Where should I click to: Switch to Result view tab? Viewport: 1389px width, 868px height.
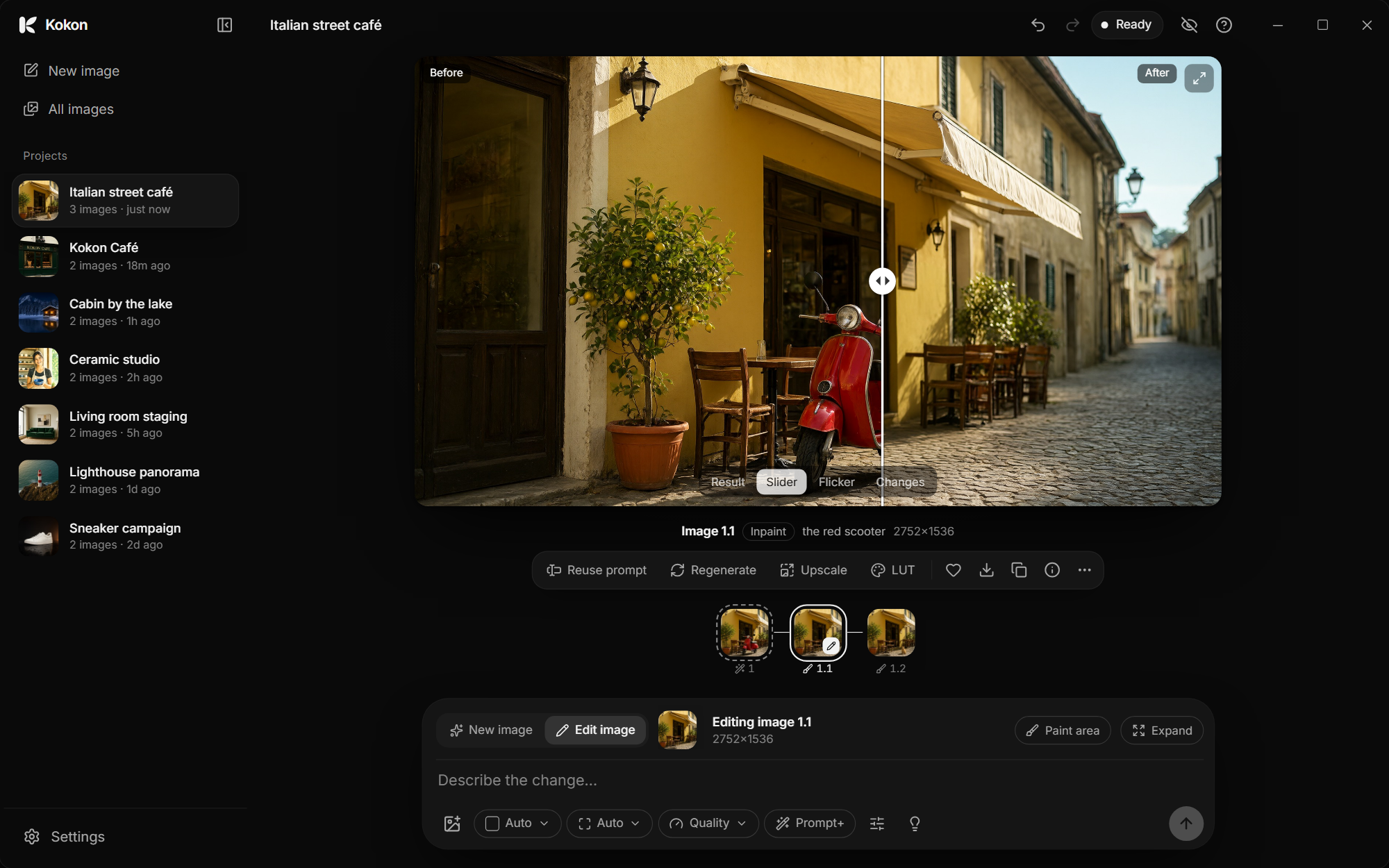(727, 482)
